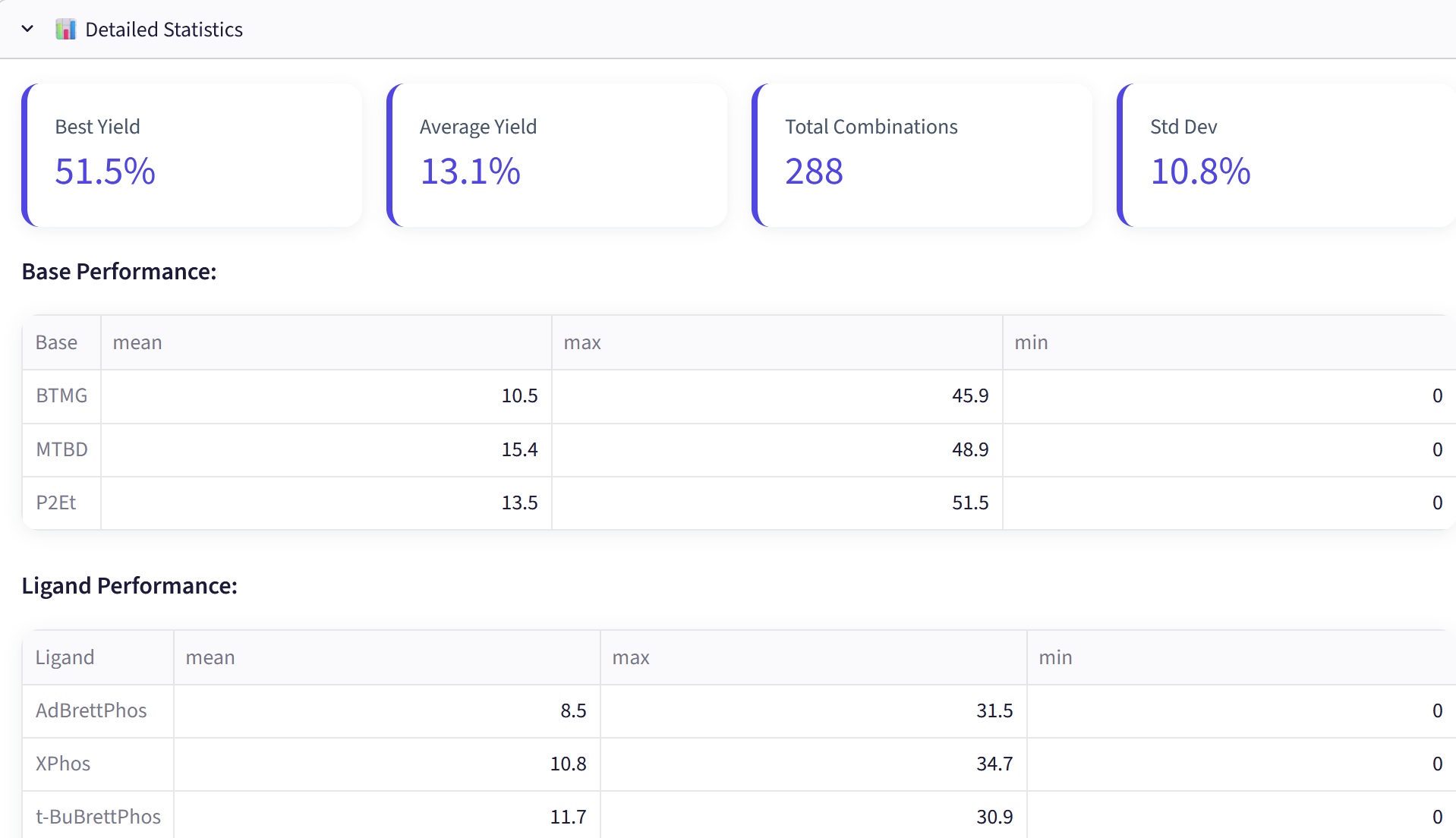The width and height of the screenshot is (1456, 838).
Task: Click the mean header in Ligand table
Action: point(210,657)
